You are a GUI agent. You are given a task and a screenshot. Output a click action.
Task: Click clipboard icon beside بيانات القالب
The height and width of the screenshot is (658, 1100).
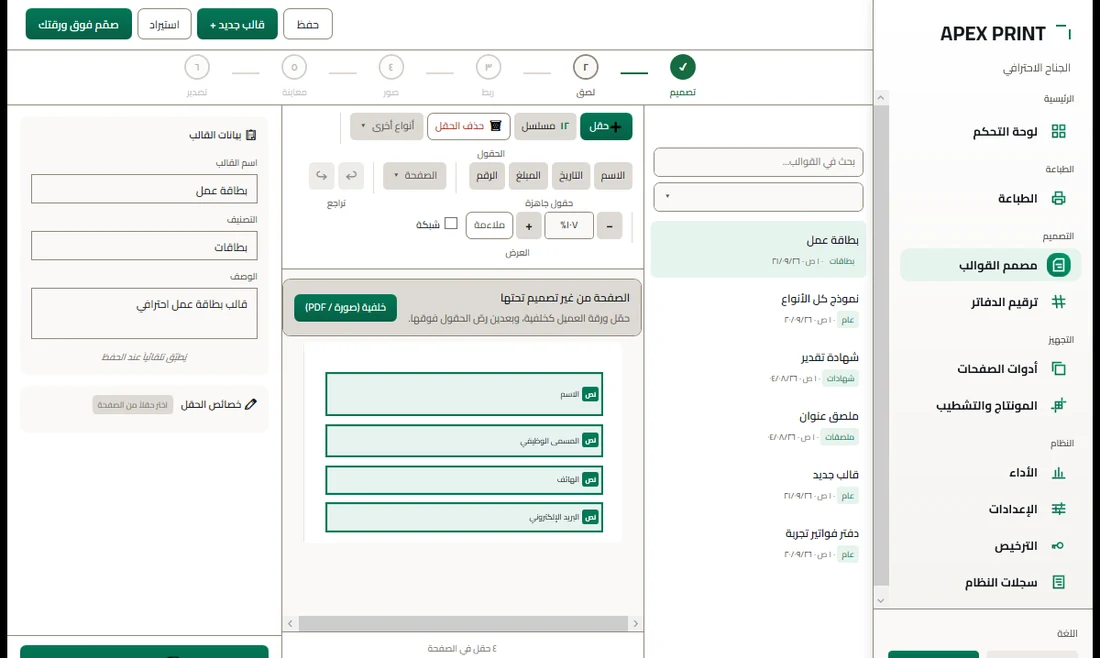(x=251, y=135)
